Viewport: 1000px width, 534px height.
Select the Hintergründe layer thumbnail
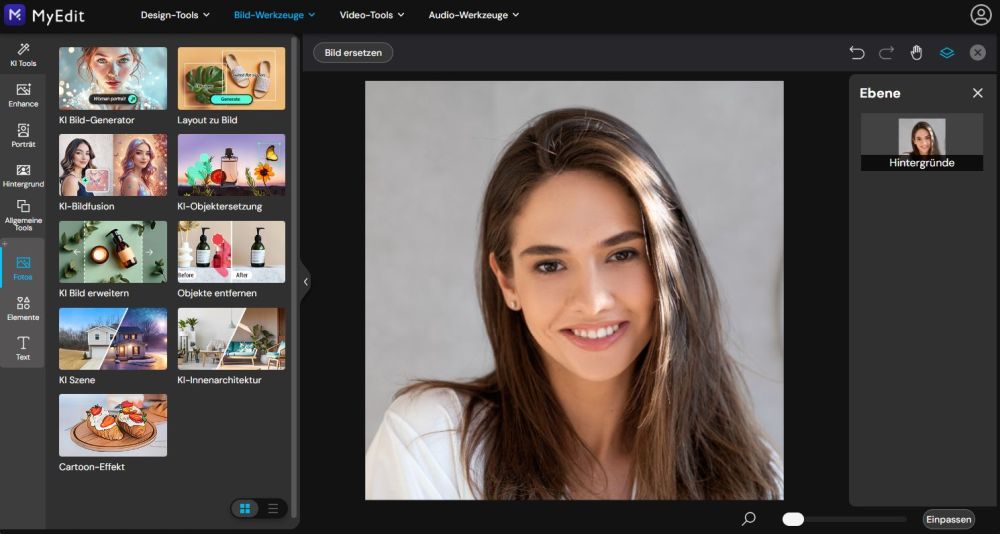click(921, 141)
